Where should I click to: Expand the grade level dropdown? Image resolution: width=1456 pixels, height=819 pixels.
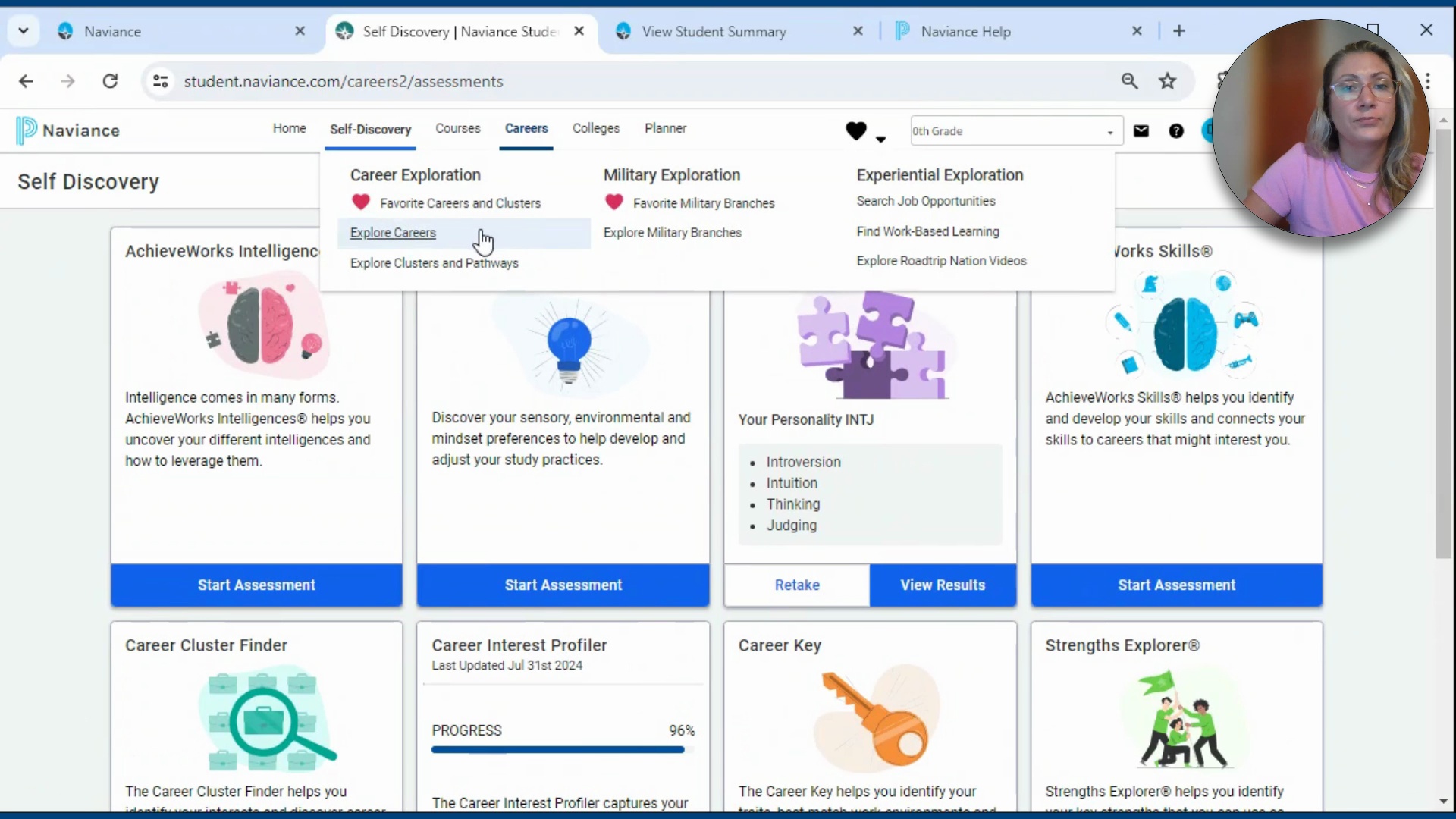click(1016, 131)
